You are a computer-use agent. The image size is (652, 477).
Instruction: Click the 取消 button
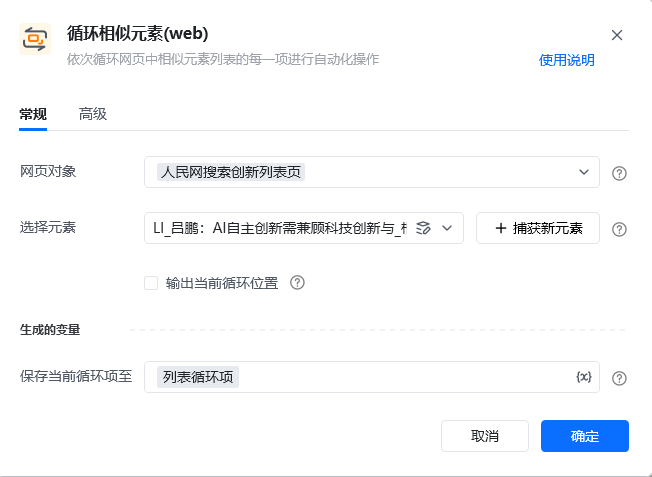point(485,436)
